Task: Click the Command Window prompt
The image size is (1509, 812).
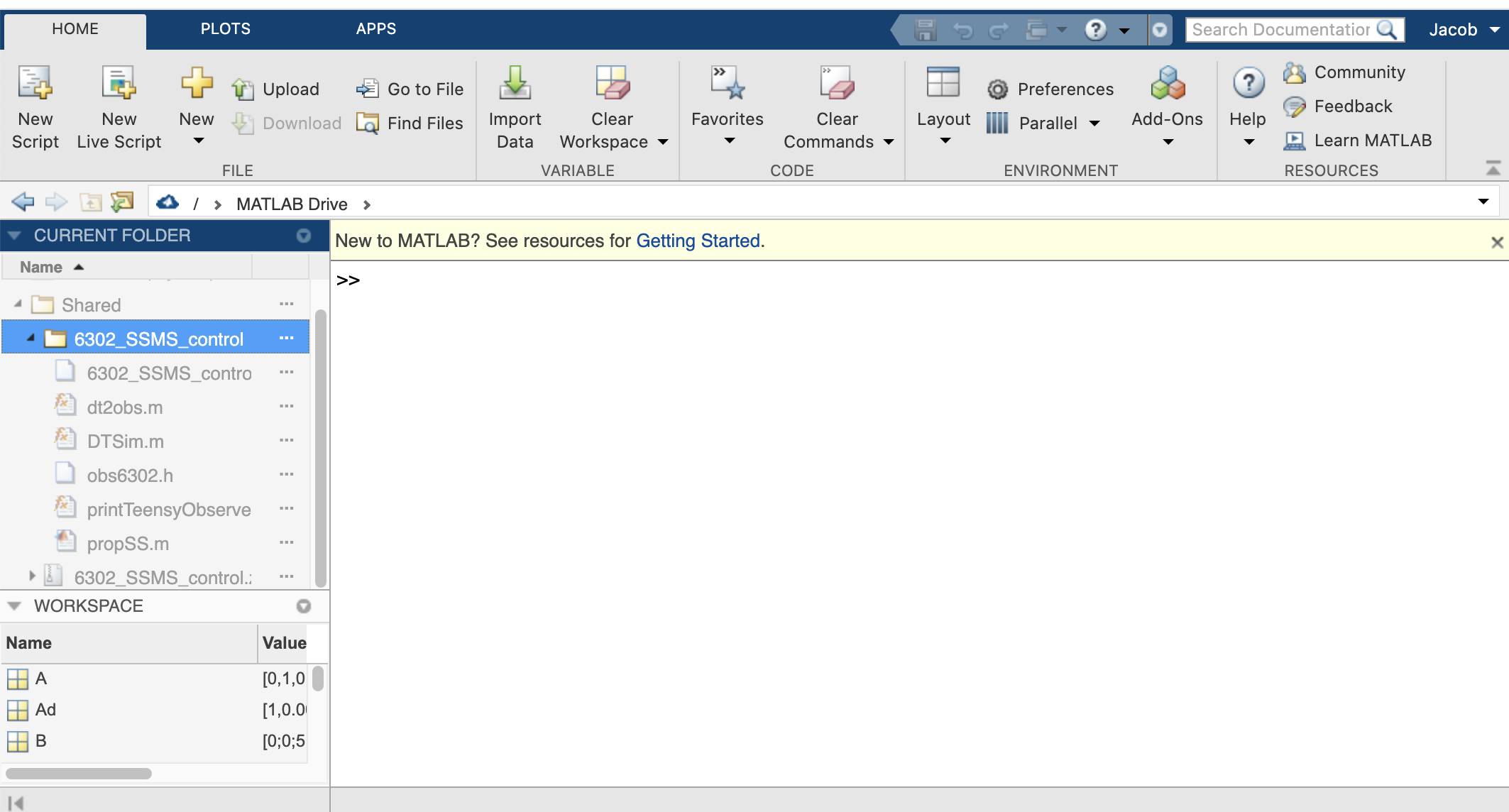Action: pyautogui.click(x=348, y=280)
